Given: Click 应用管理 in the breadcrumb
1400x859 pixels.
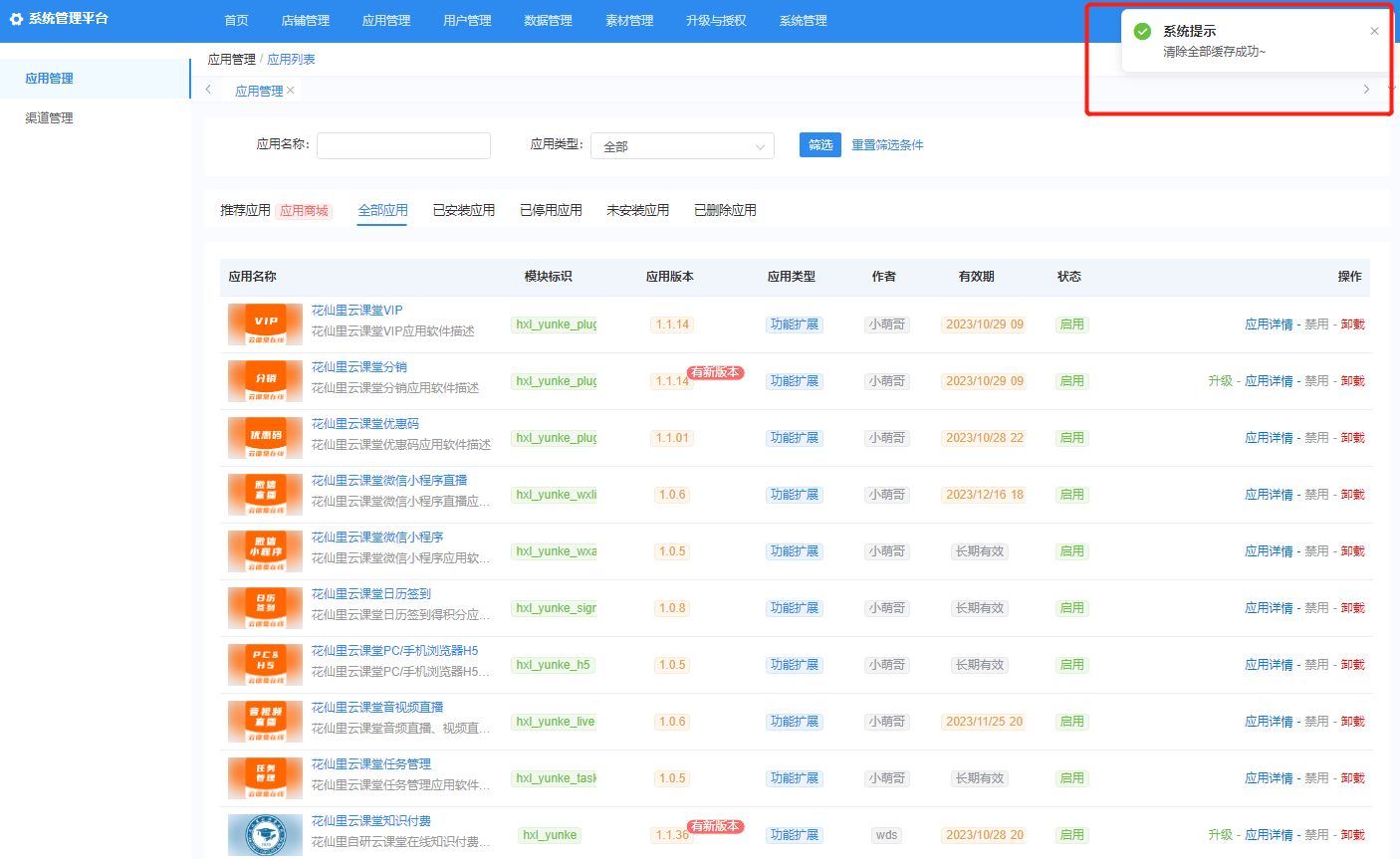Looking at the screenshot, I should pyautogui.click(x=231, y=60).
